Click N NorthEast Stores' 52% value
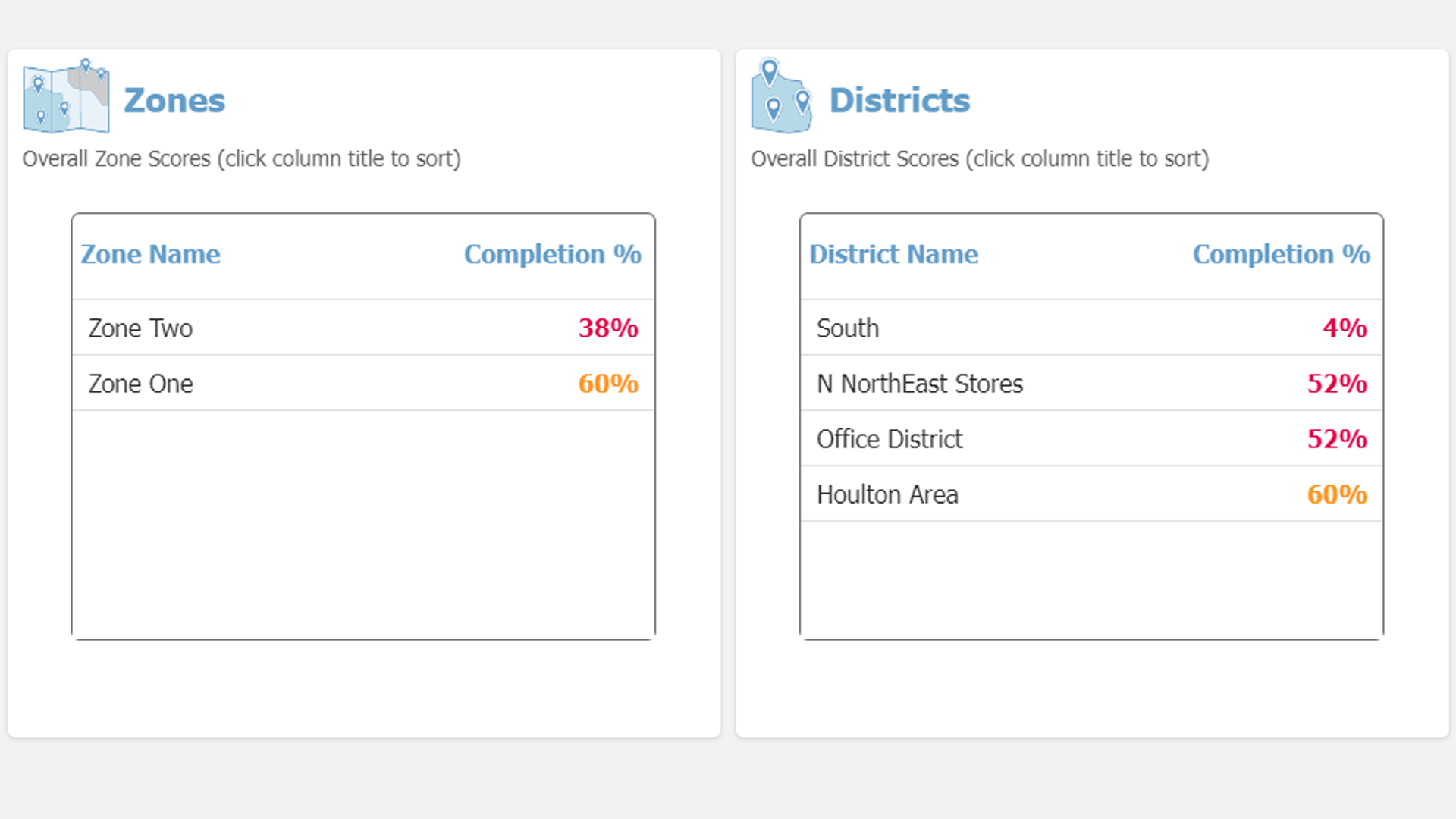 point(1336,384)
